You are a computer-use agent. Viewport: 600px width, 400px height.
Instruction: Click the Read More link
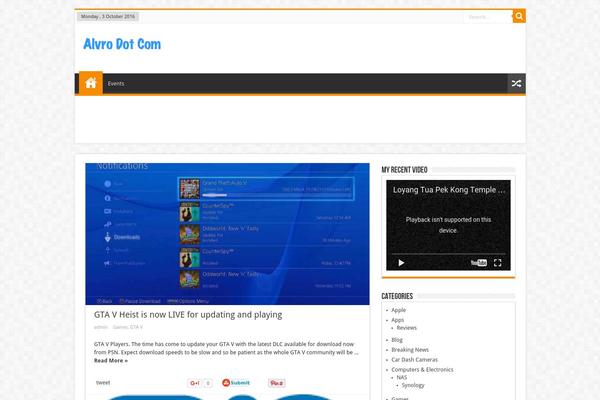(111, 361)
